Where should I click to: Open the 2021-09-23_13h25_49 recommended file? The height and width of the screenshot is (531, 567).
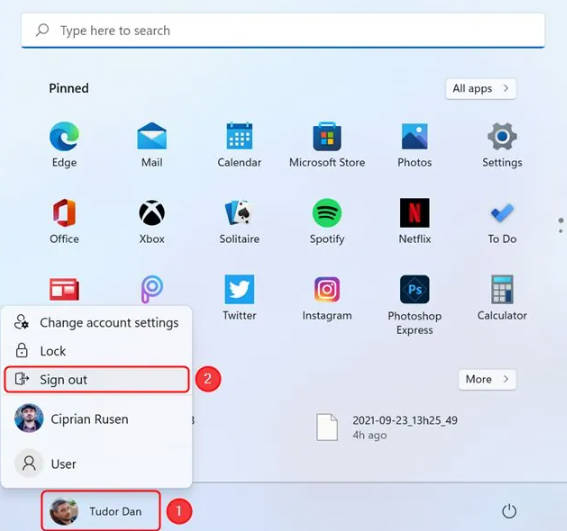(387, 427)
